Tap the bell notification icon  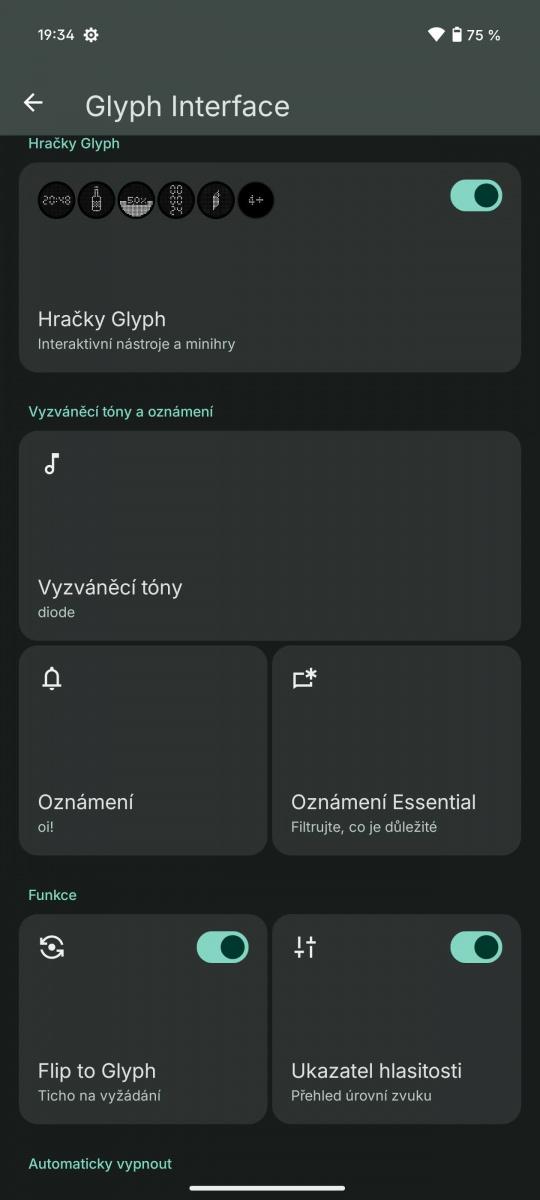52,679
